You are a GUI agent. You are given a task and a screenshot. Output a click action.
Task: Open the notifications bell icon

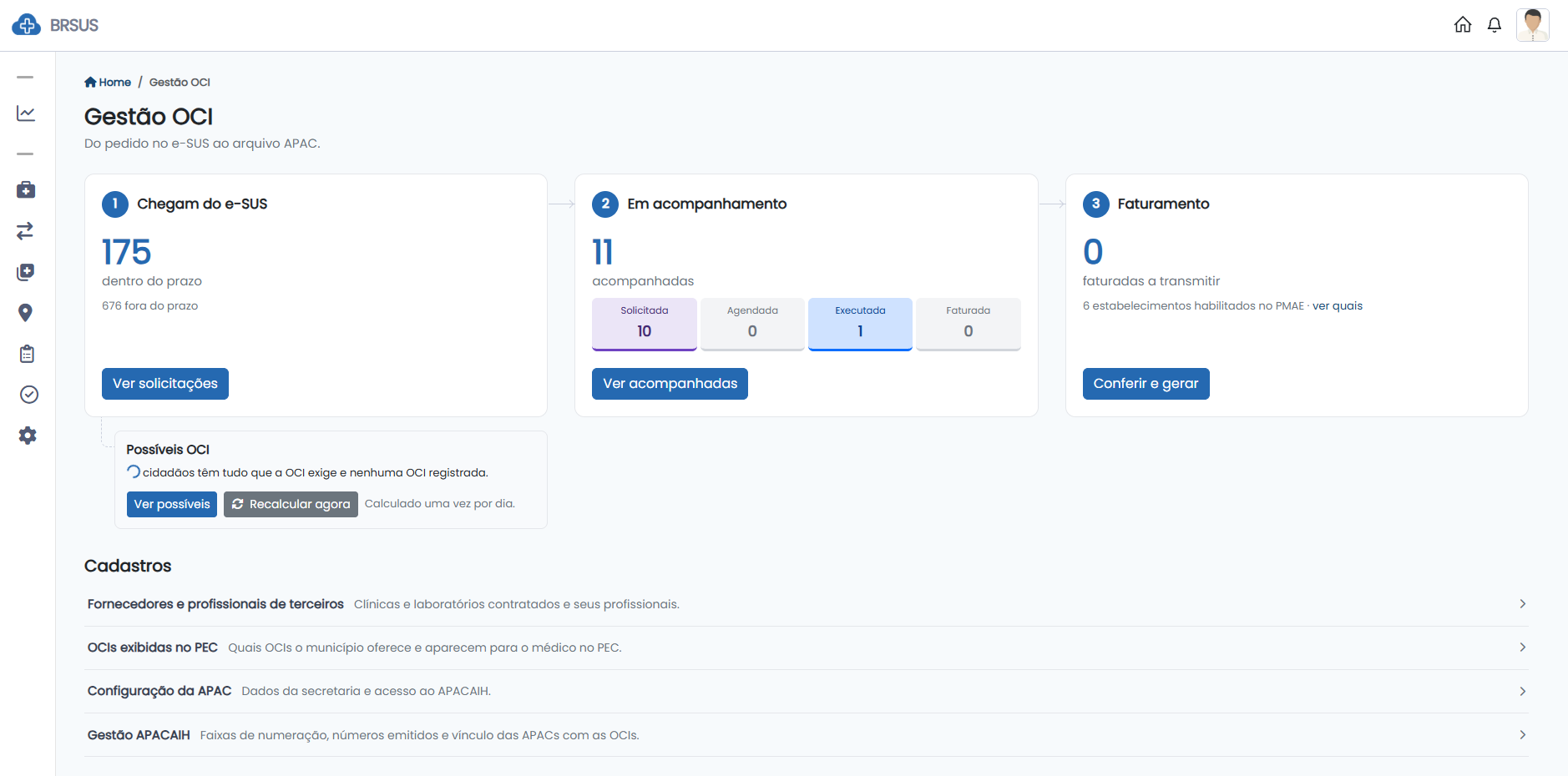click(x=1495, y=25)
